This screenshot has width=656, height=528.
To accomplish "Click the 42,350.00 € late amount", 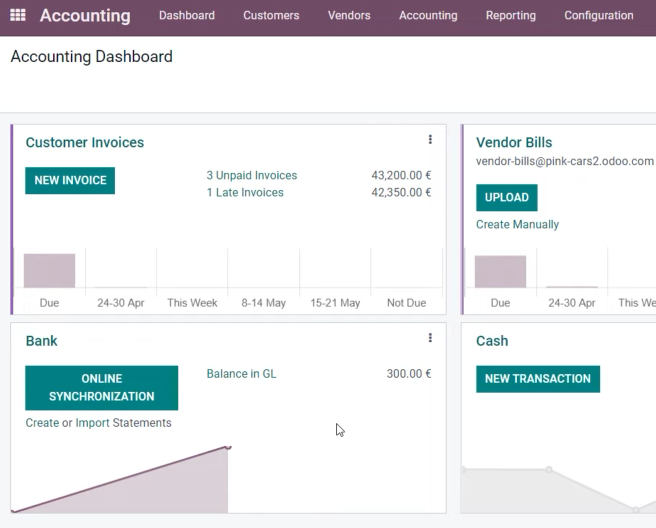I will [x=401, y=192].
